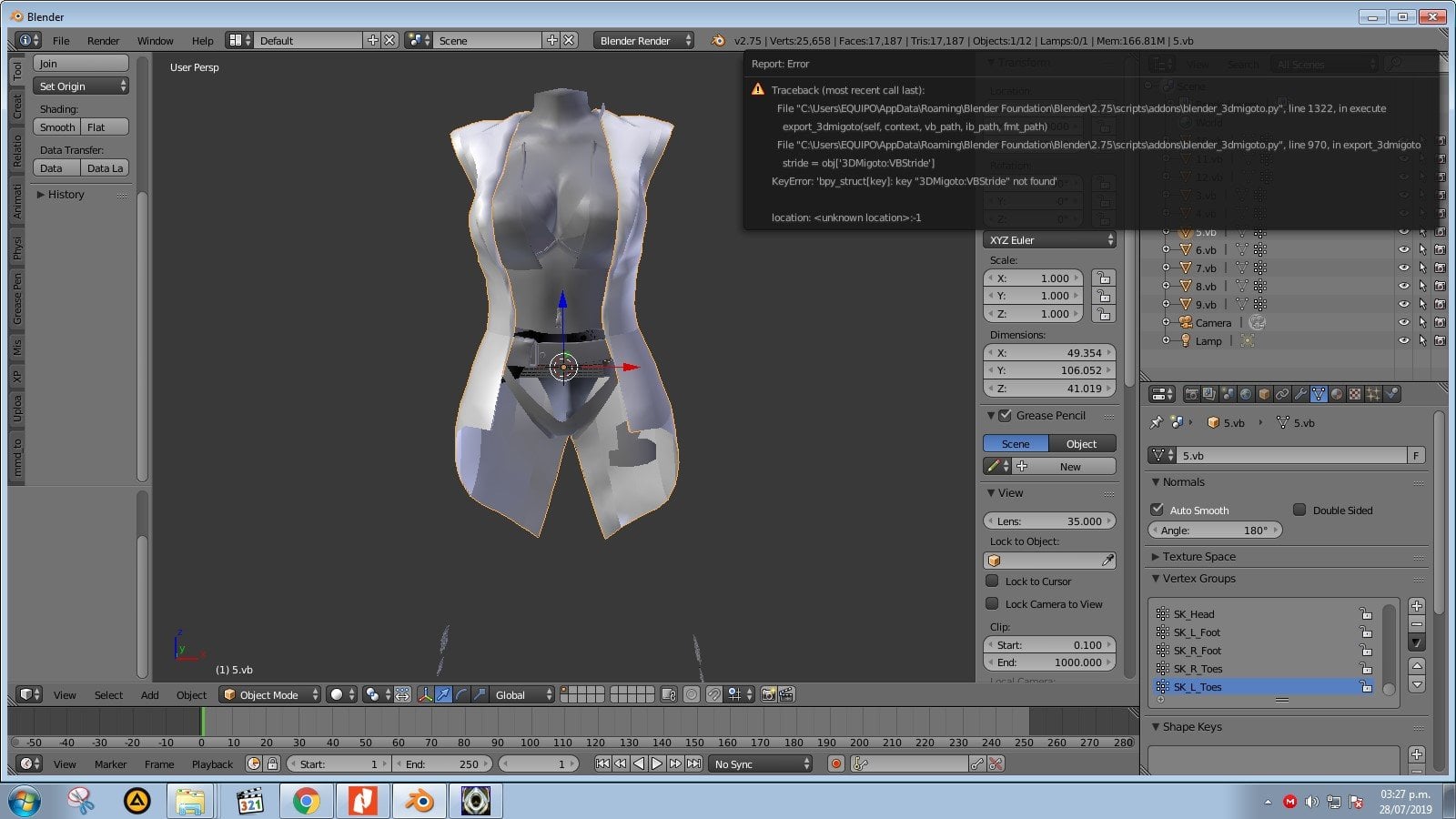This screenshot has height=819, width=1456.
Task: Open the Set Origin dropdown
Action: (x=81, y=86)
